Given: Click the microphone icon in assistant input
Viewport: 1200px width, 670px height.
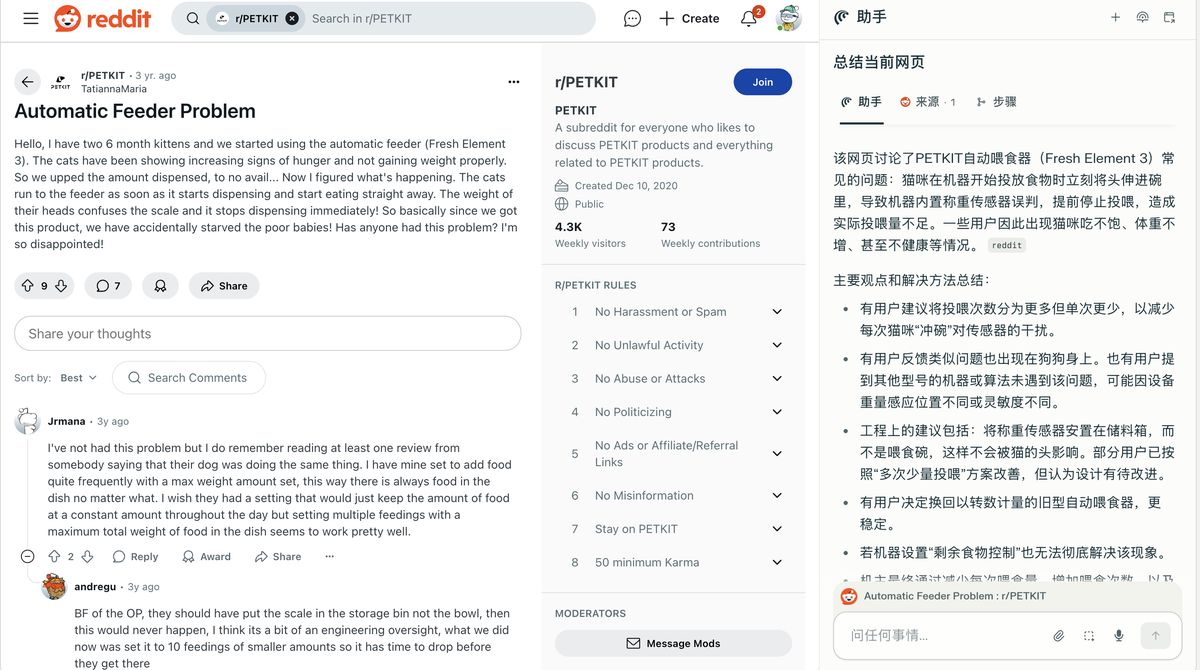Looking at the screenshot, I should click(x=1119, y=635).
